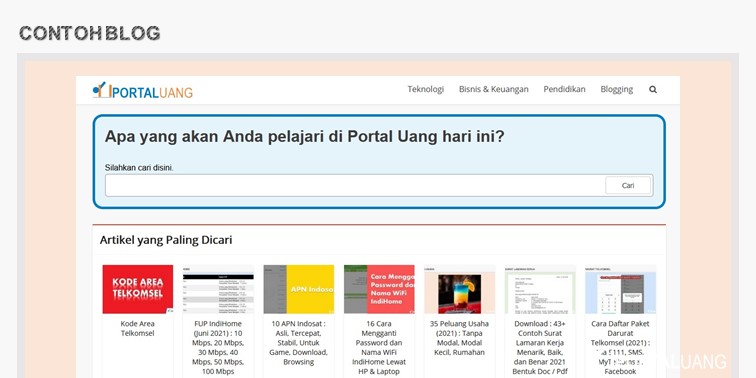Screen dimensions: 756x378
Task: Open the search magnifier icon in navbar
Action: tap(653, 89)
